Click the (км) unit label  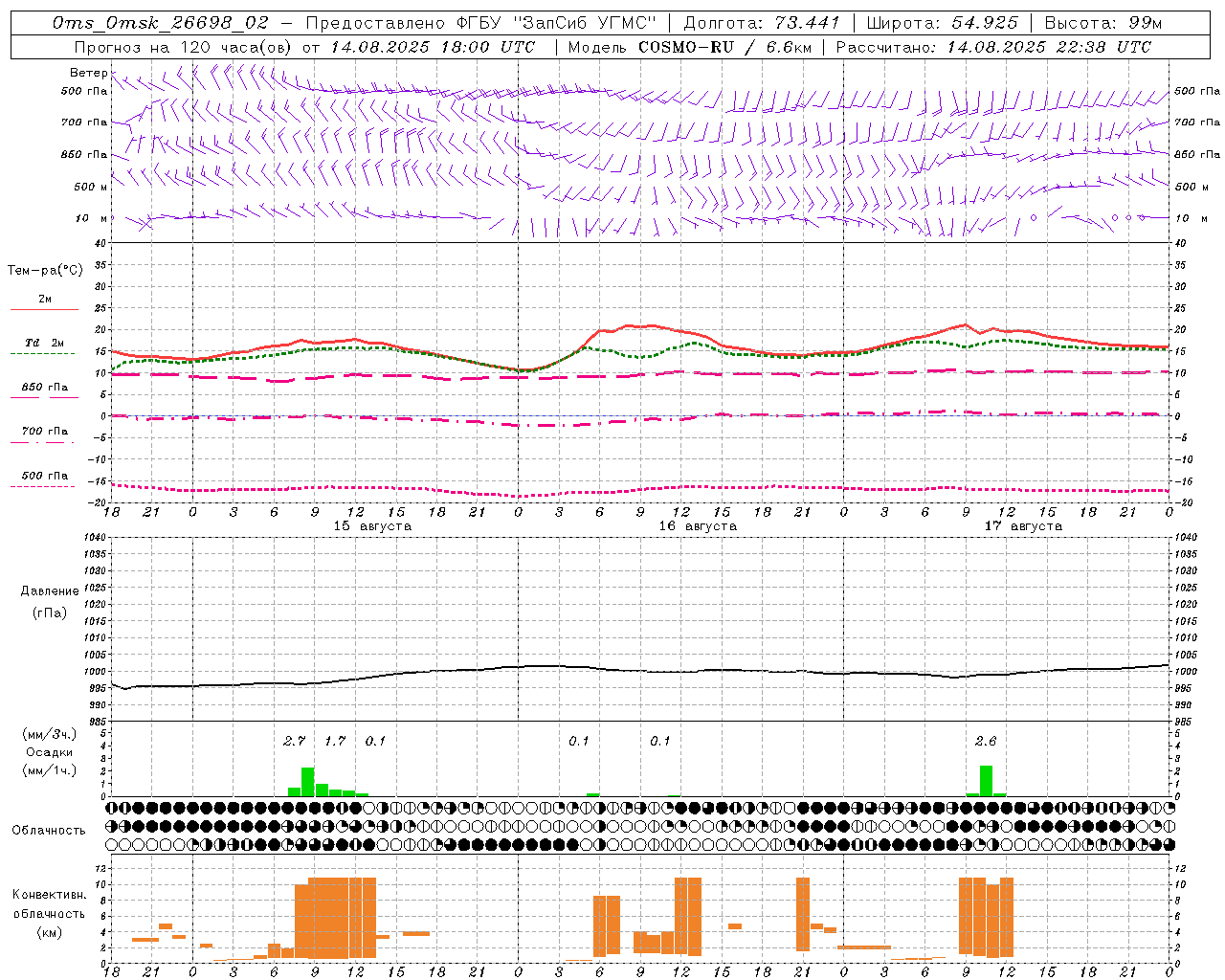click(x=50, y=932)
